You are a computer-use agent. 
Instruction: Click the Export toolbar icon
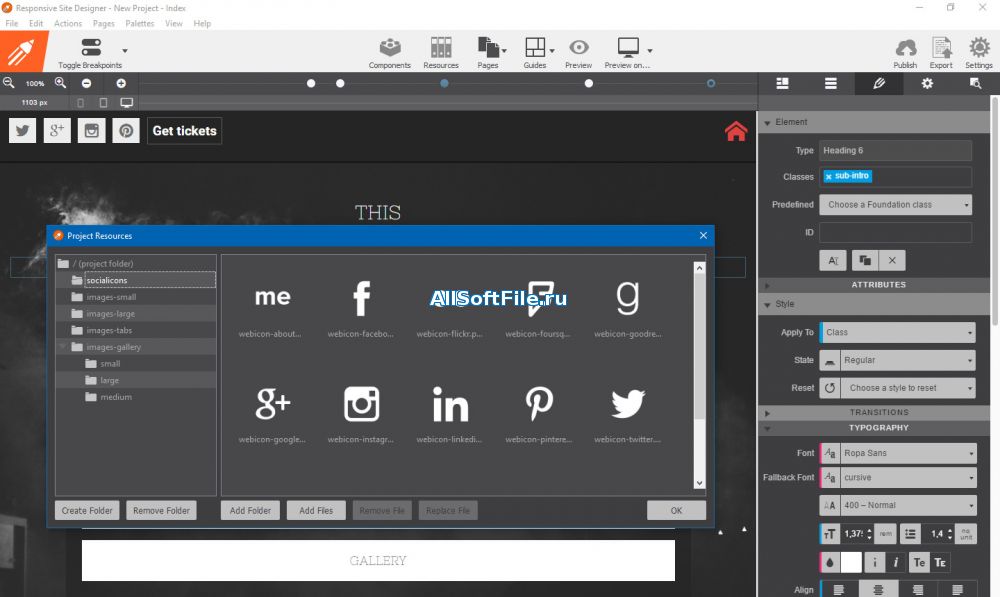pos(941,47)
